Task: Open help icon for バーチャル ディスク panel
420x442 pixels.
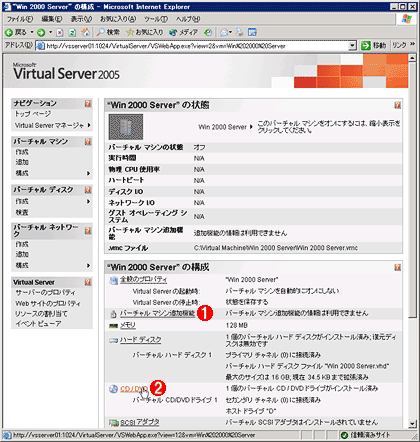Action: click(x=88, y=190)
